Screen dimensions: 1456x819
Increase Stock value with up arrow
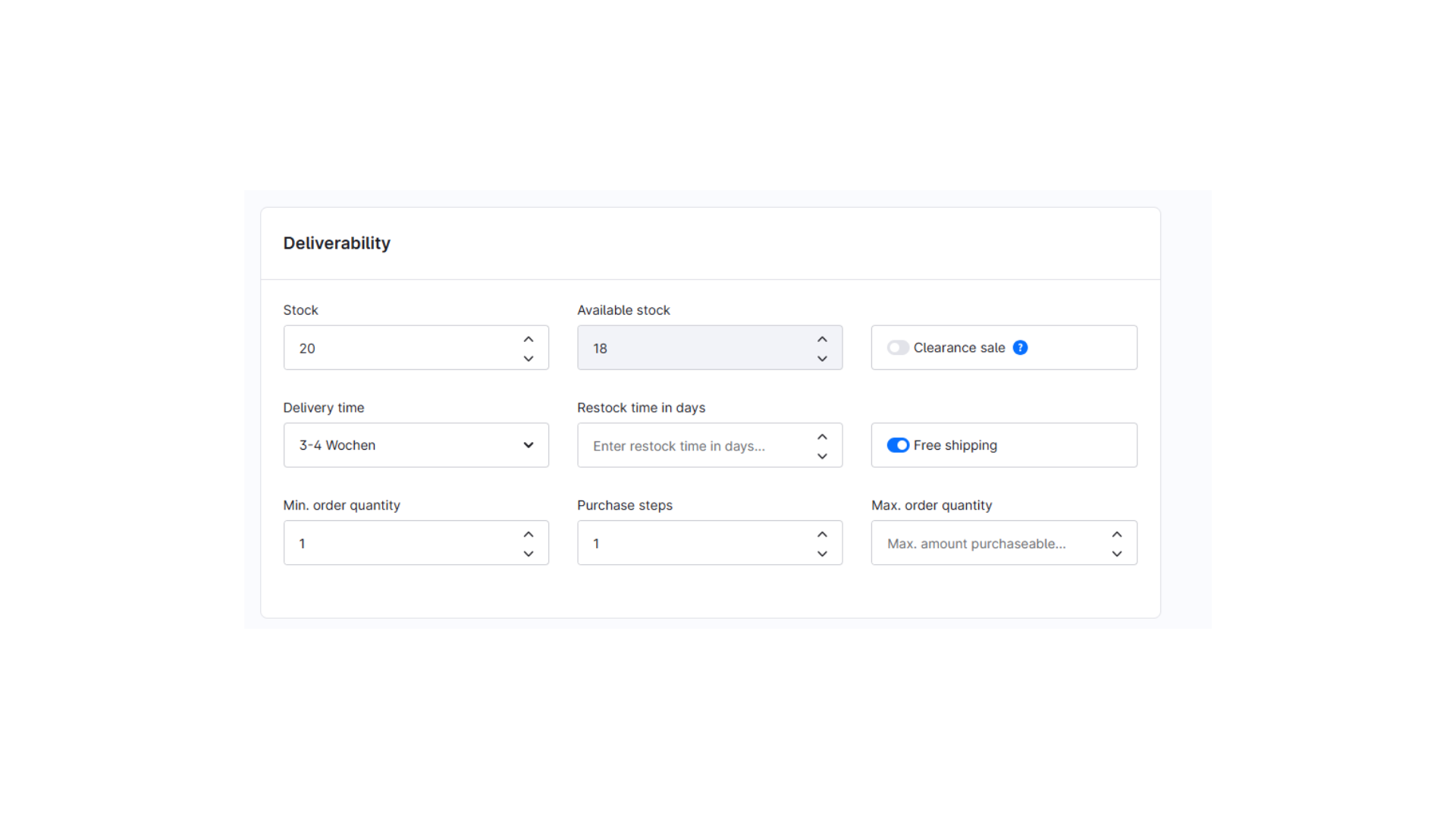pyautogui.click(x=529, y=339)
